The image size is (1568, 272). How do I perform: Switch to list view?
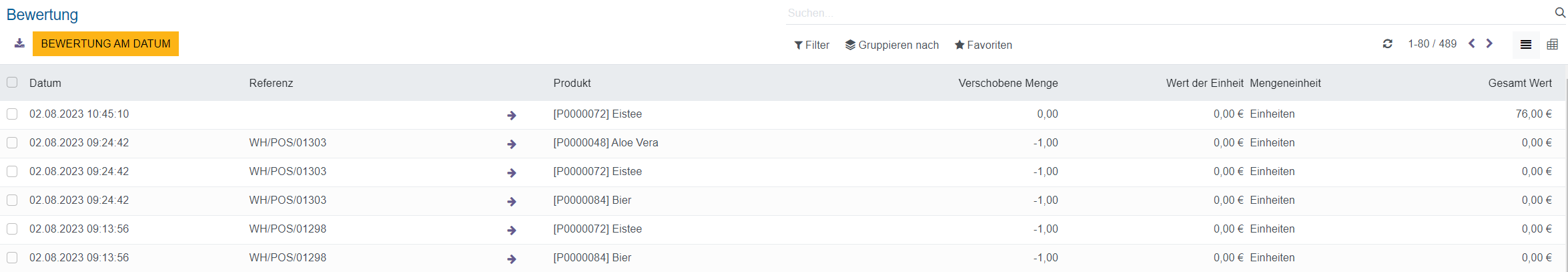[1525, 45]
